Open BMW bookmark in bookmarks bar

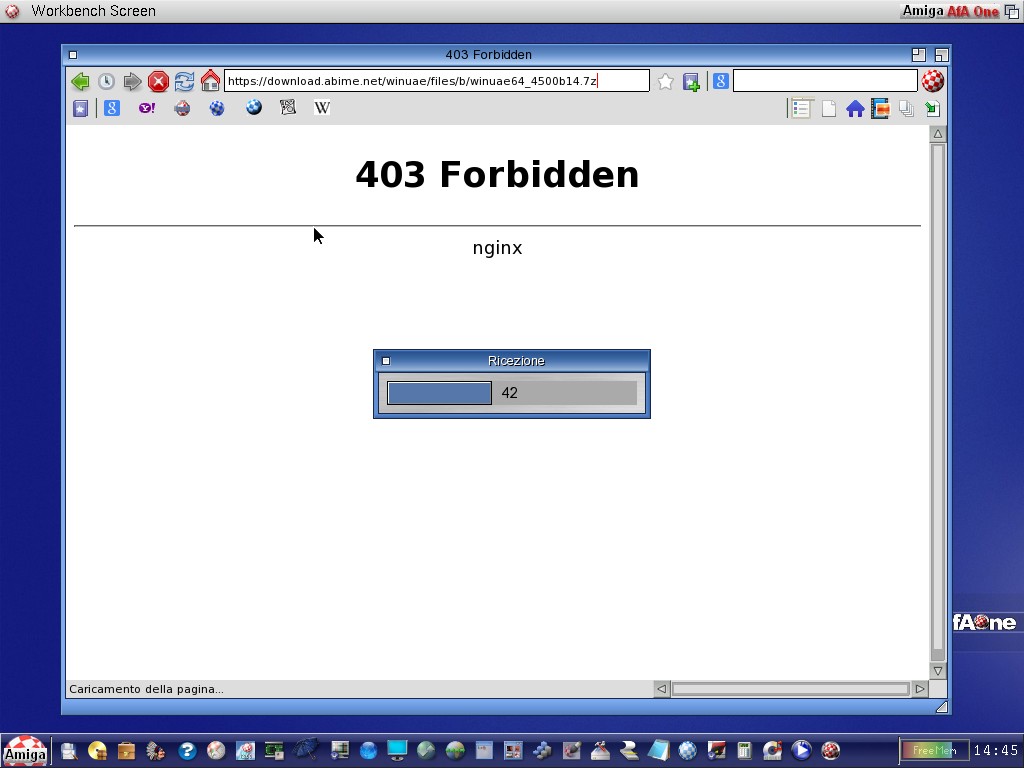pos(254,107)
